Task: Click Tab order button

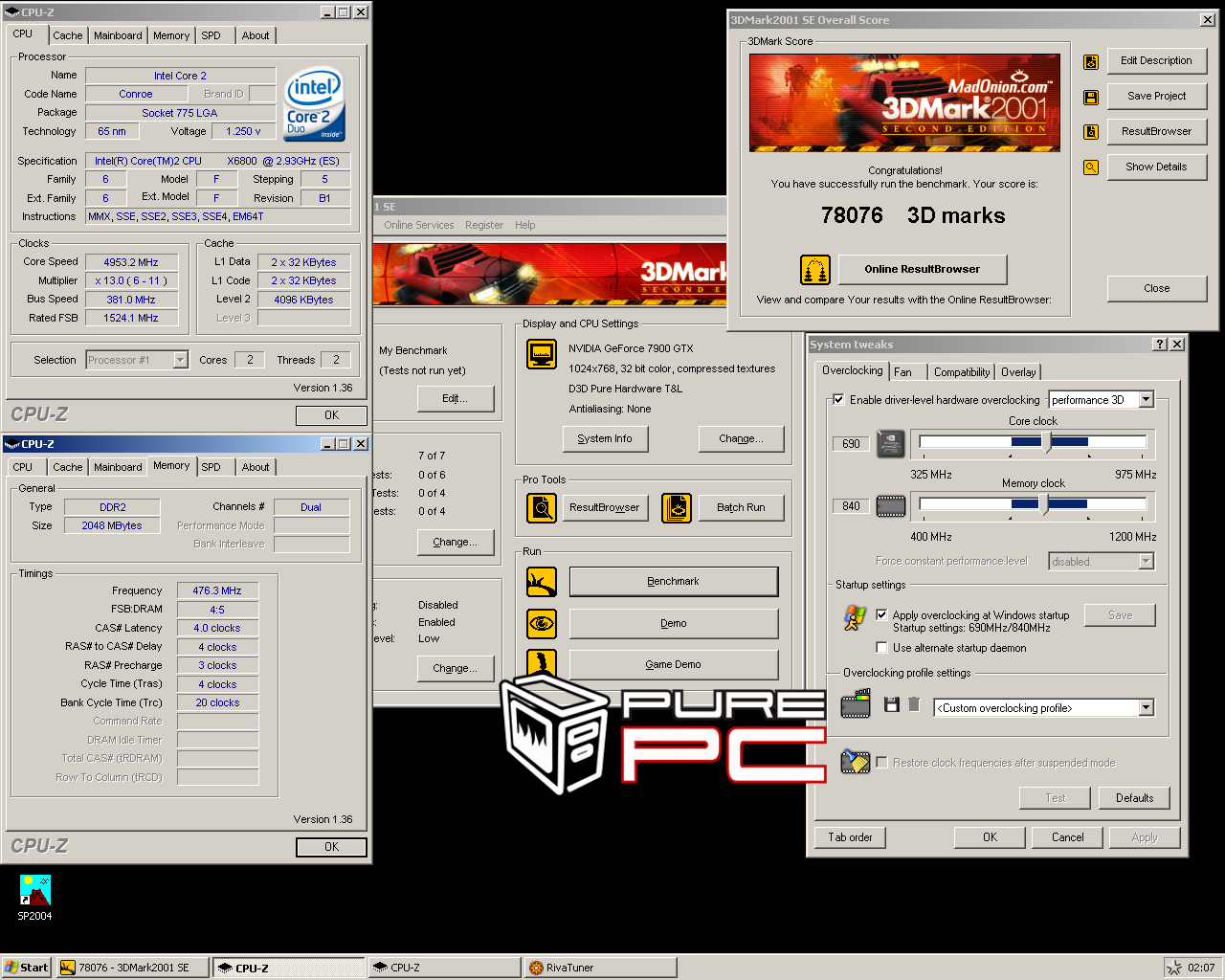Action: 851,837
